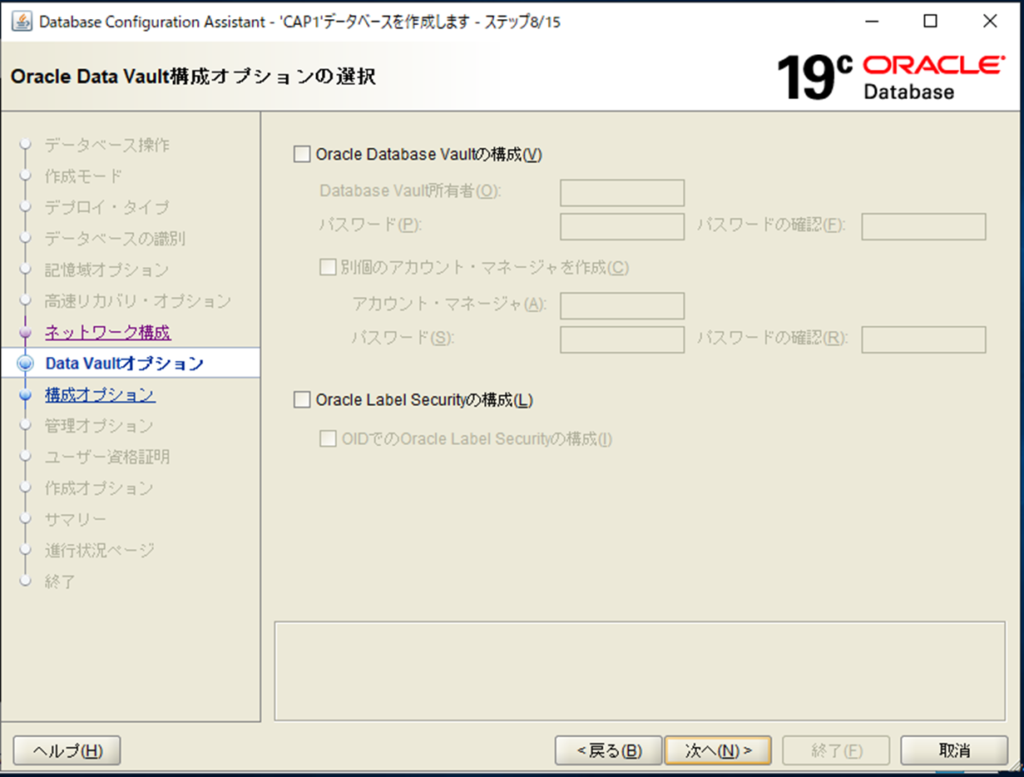Image resolution: width=1024 pixels, height=777 pixels.
Task: Enable Oracle Database Vaultの構成 checkbox
Action: tap(302, 154)
